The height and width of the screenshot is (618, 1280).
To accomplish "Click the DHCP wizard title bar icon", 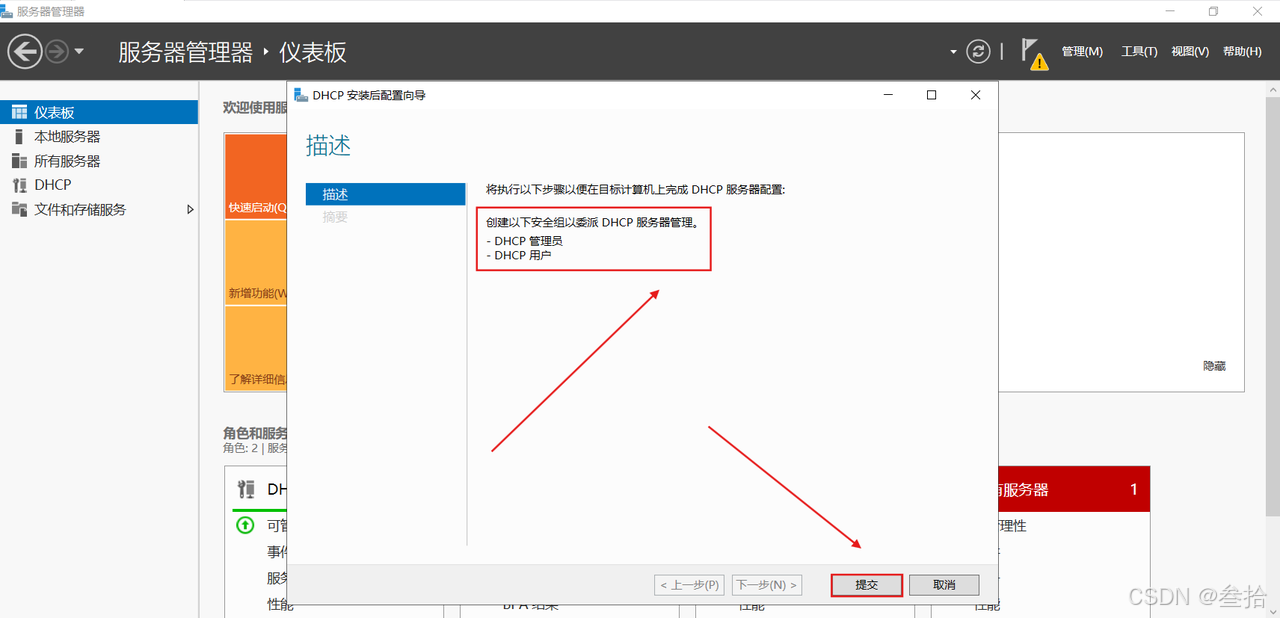I will [x=301, y=95].
